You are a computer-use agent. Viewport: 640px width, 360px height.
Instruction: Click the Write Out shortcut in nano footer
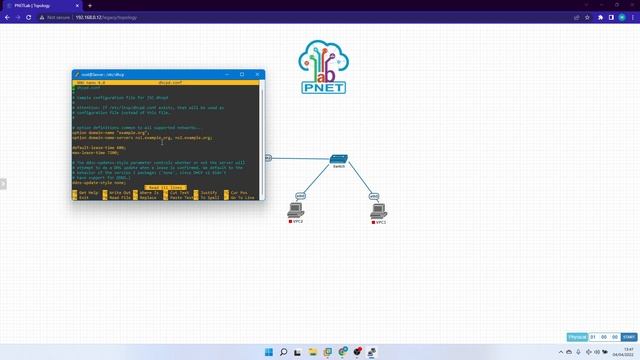pos(116,193)
